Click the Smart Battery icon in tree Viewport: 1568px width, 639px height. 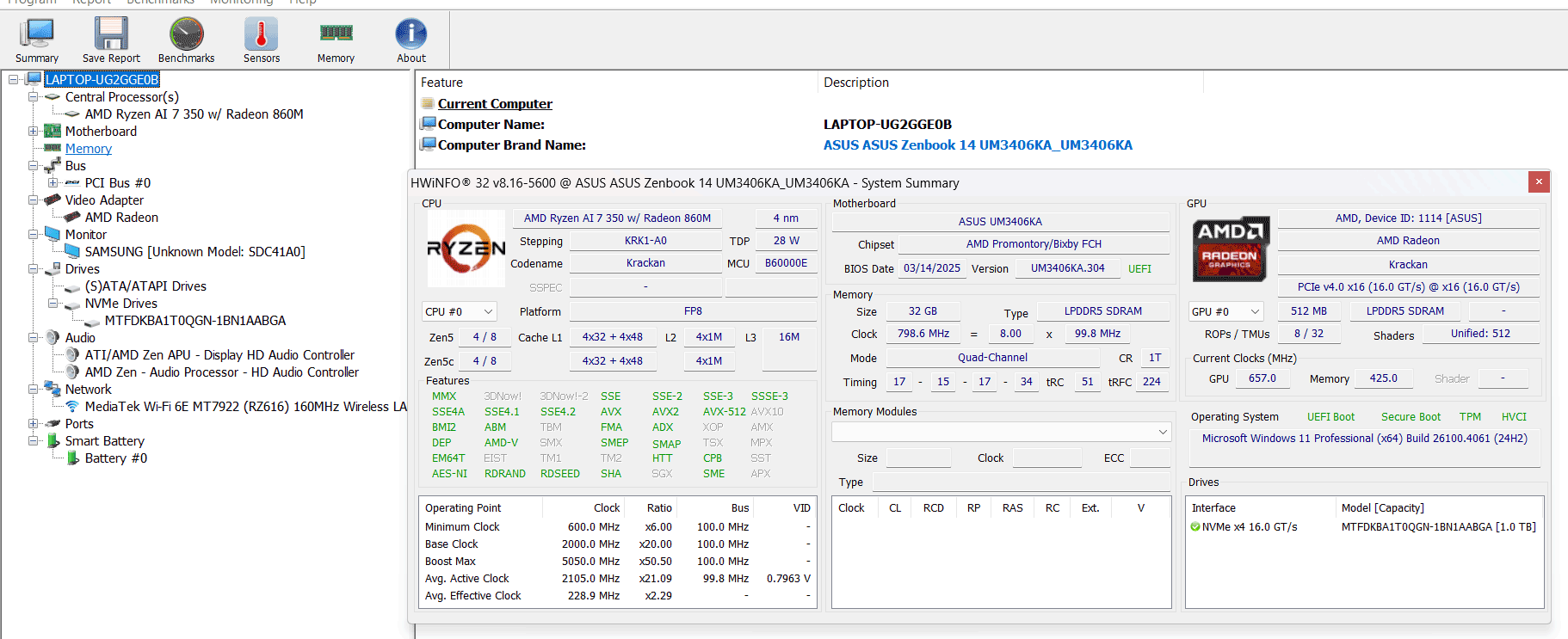click(52, 440)
